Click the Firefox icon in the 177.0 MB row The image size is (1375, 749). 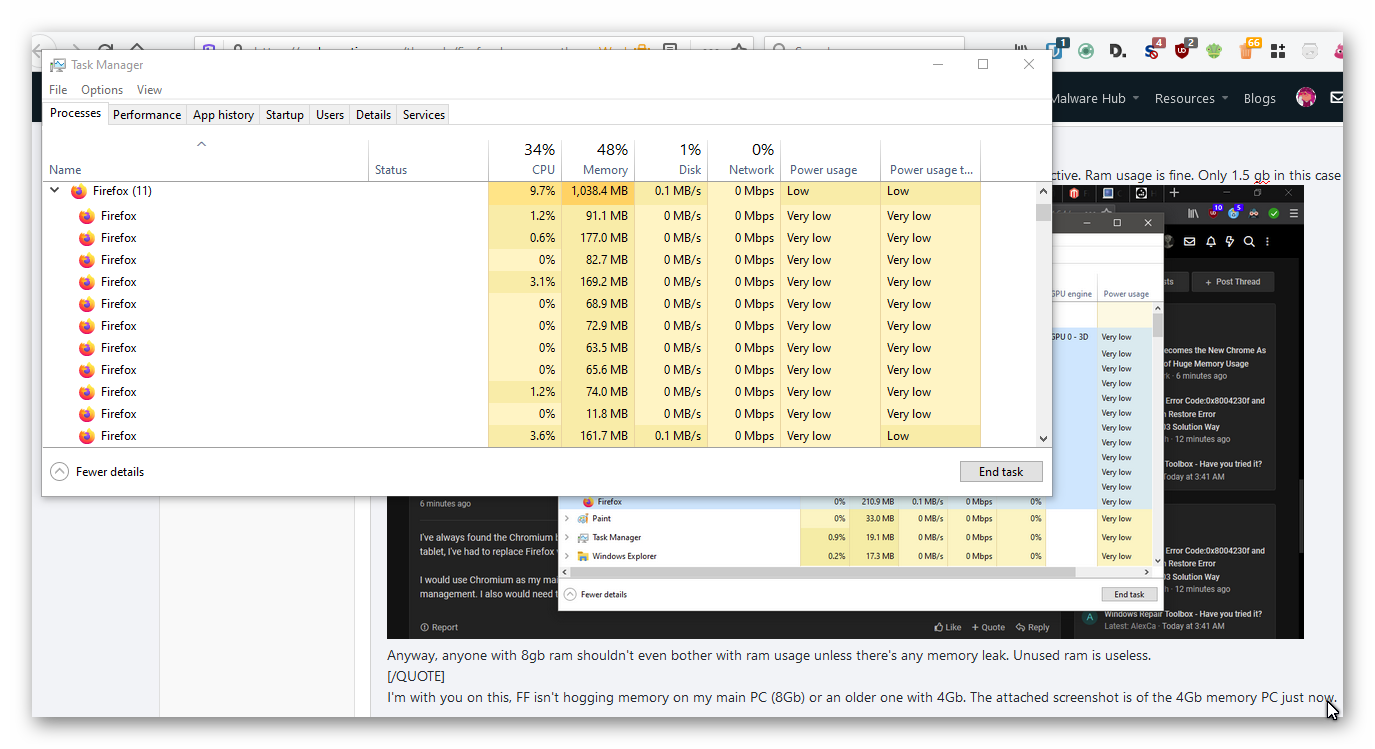coord(87,238)
